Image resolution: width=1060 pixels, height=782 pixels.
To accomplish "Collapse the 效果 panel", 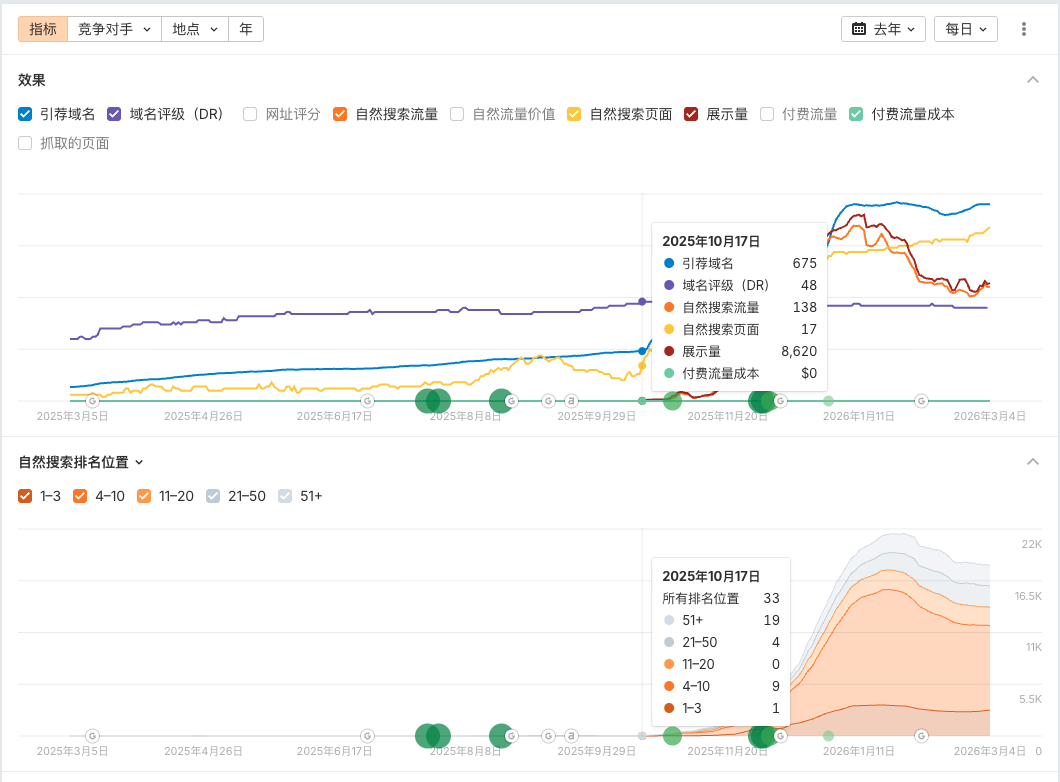I will pos(1033,79).
